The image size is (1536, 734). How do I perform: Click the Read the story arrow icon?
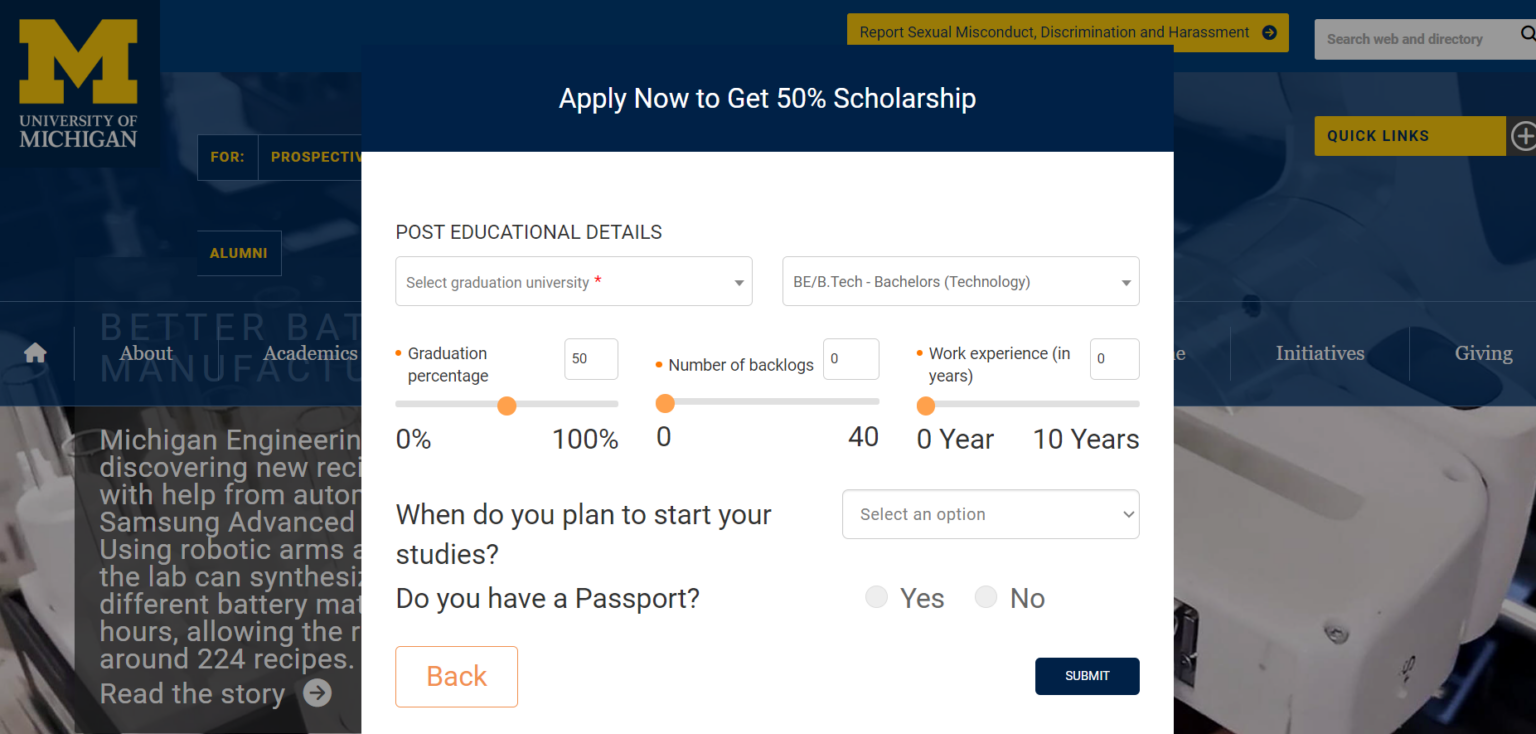(317, 693)
